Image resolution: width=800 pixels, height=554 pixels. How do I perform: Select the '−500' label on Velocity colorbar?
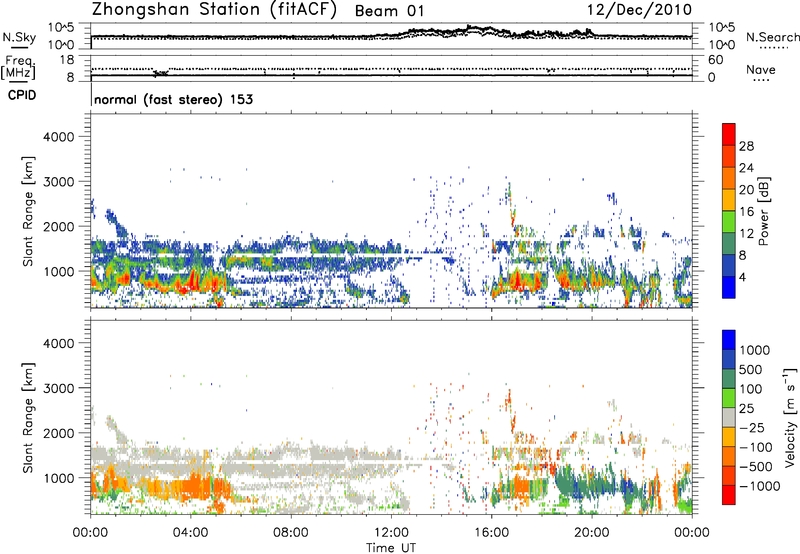pos(756,466)
